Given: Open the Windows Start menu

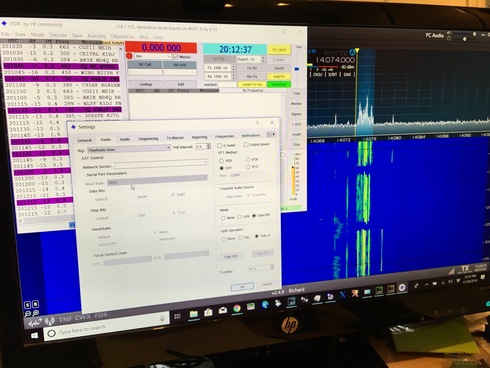Looking at the screenshot, I should (x=34, y=335).
